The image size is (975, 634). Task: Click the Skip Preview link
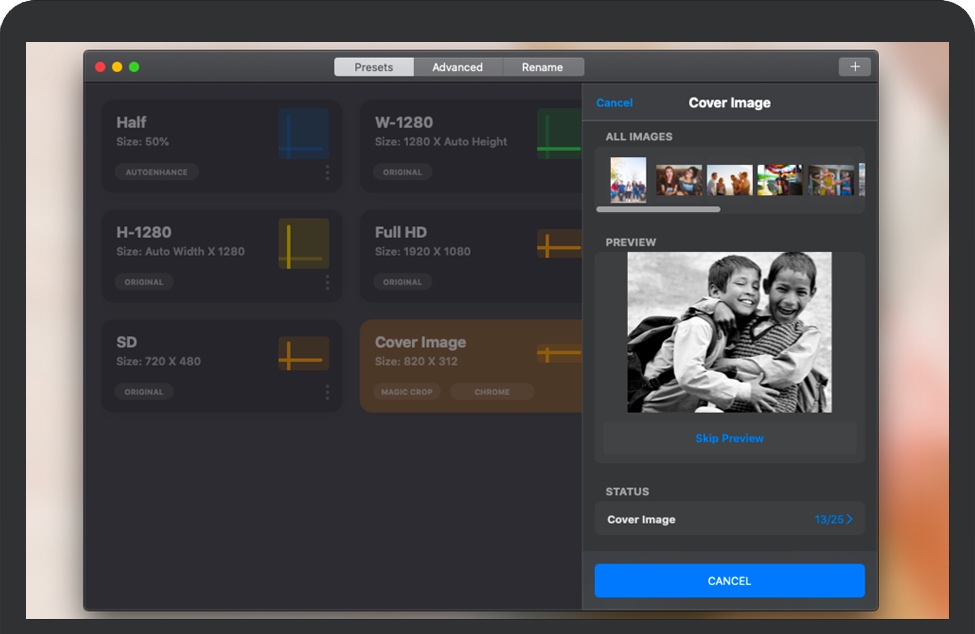(x=729, y=439)
